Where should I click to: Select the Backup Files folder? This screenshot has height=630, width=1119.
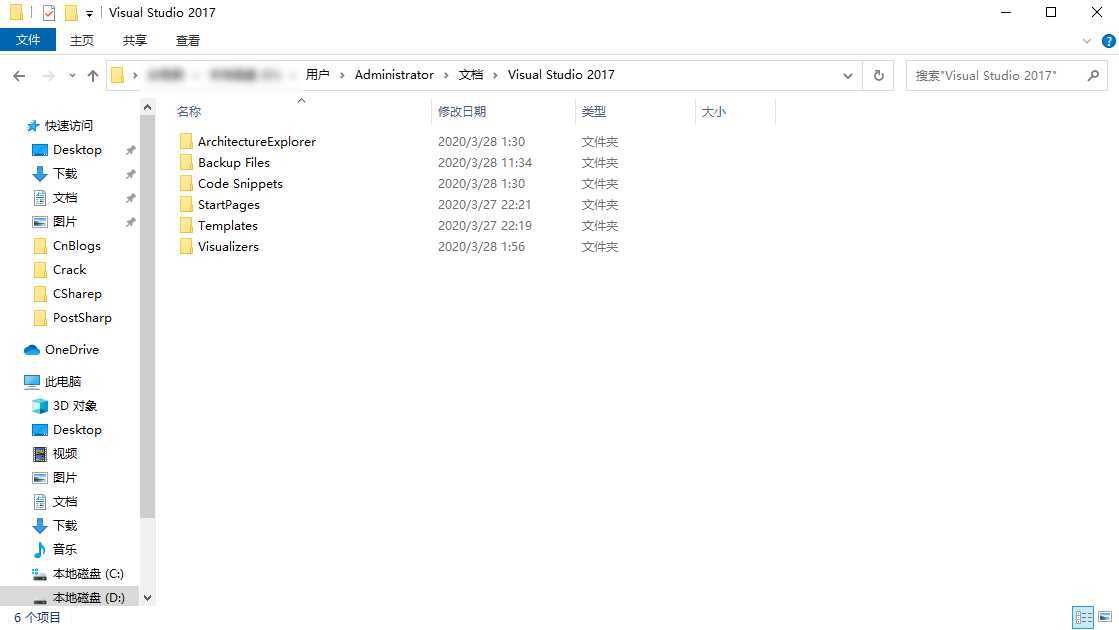point(234,163)
